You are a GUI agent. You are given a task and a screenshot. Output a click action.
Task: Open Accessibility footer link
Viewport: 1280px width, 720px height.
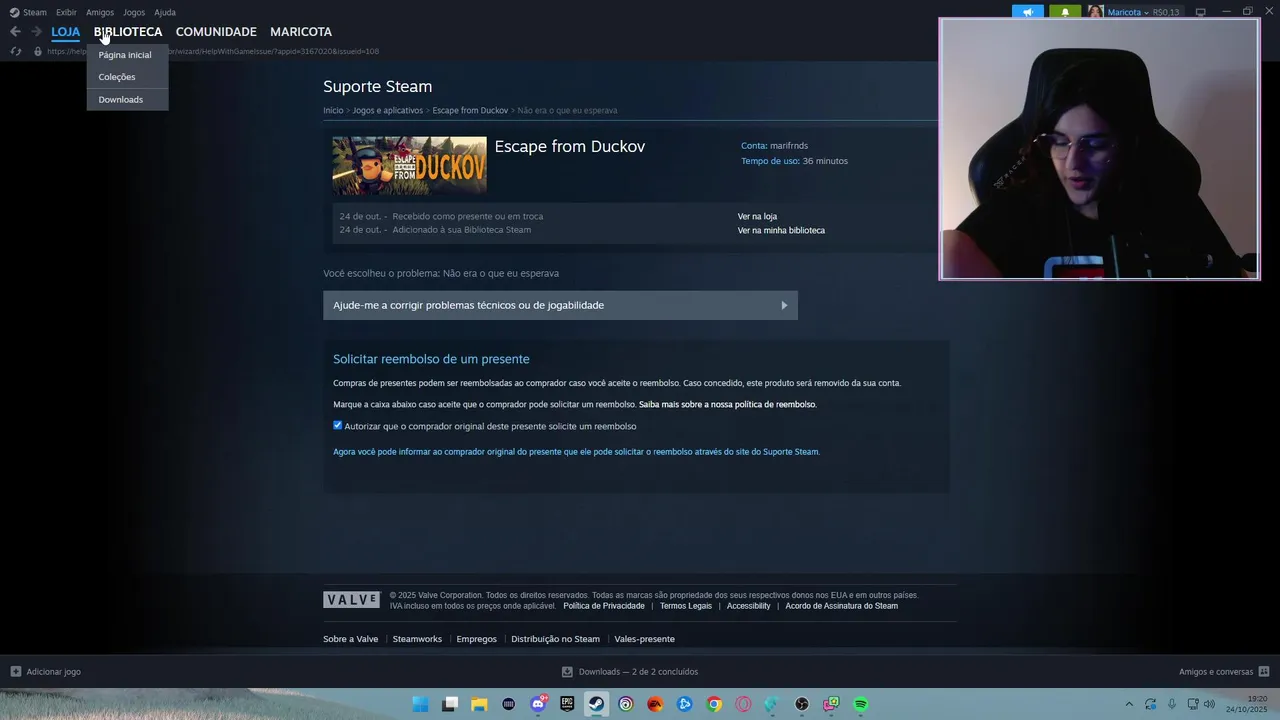pyautogui.click(x=748, y=606)
